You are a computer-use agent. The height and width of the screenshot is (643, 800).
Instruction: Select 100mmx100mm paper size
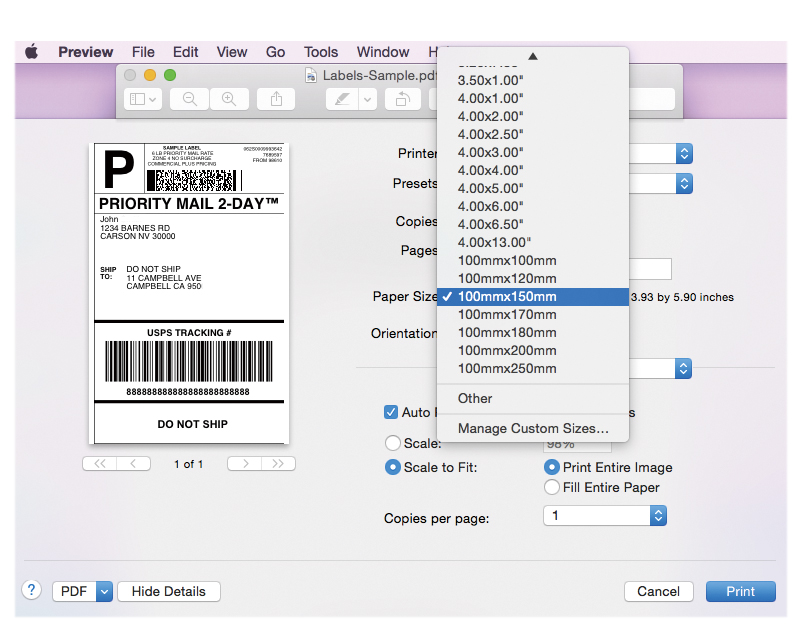point(533,261)
